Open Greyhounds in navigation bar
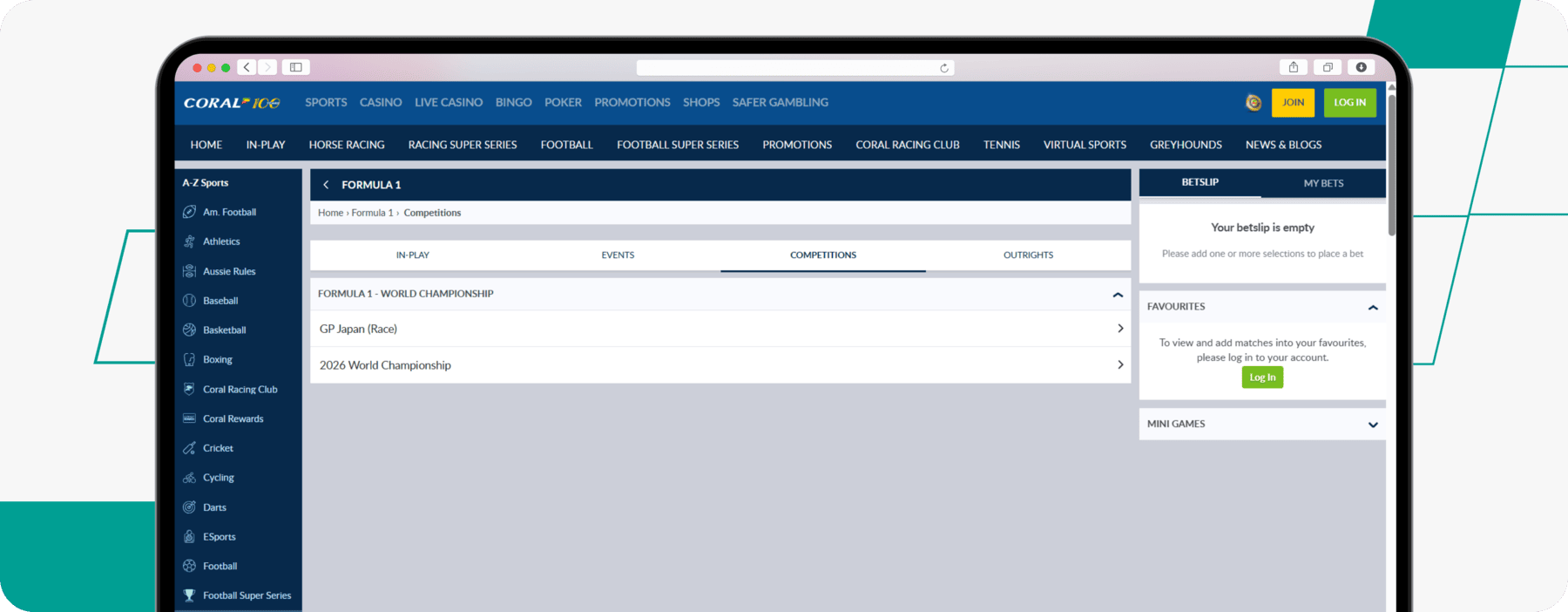The image size is (1568, 612). [x=1186, y=145]
